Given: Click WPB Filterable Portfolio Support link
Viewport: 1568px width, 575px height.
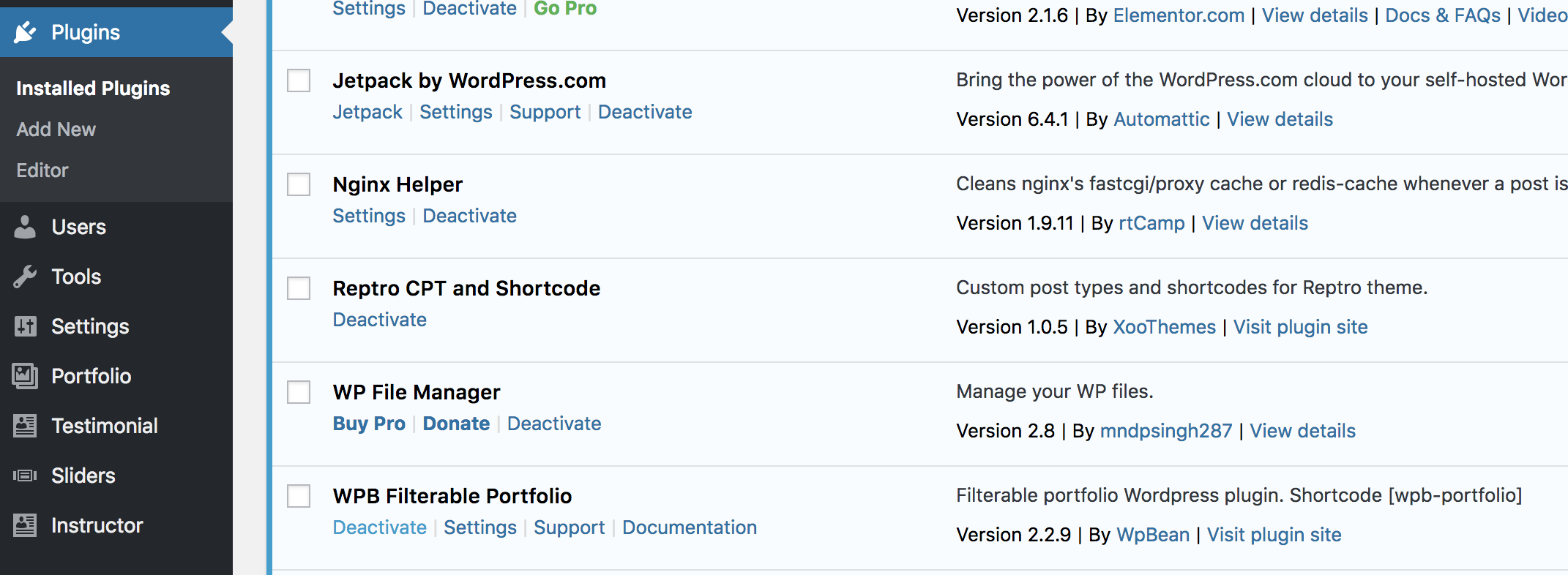Looking at the screenshot, I should [x=570, y=527].
